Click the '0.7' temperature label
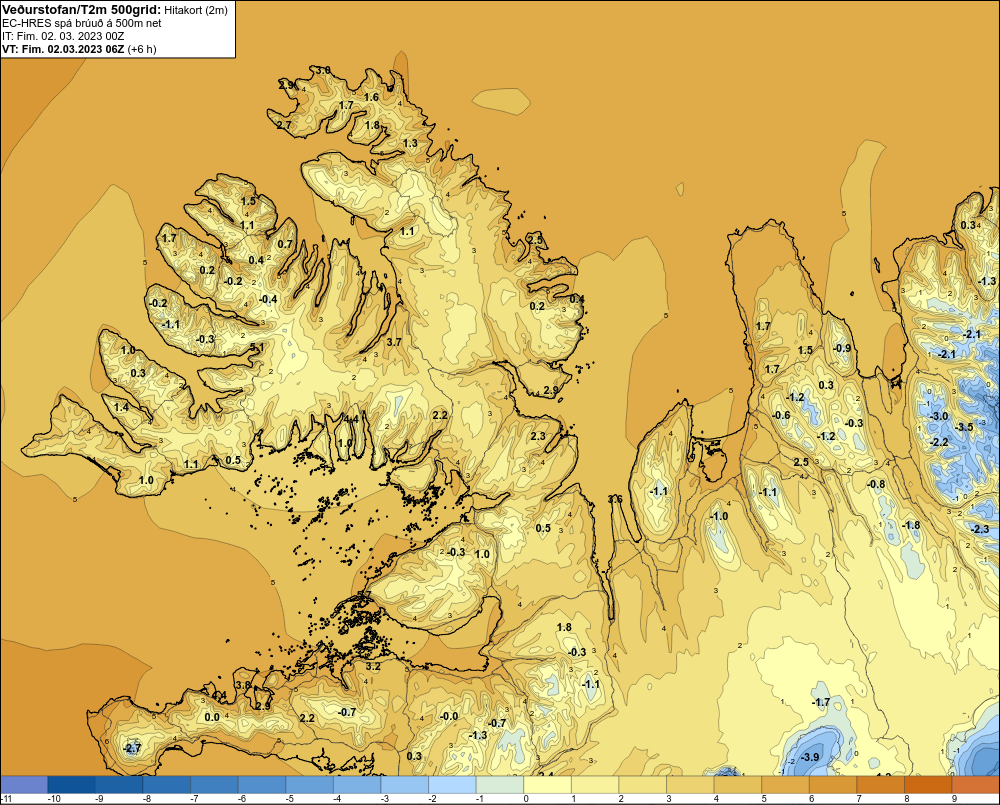This screenshot has height=805, width=1000. pos(285,244)
